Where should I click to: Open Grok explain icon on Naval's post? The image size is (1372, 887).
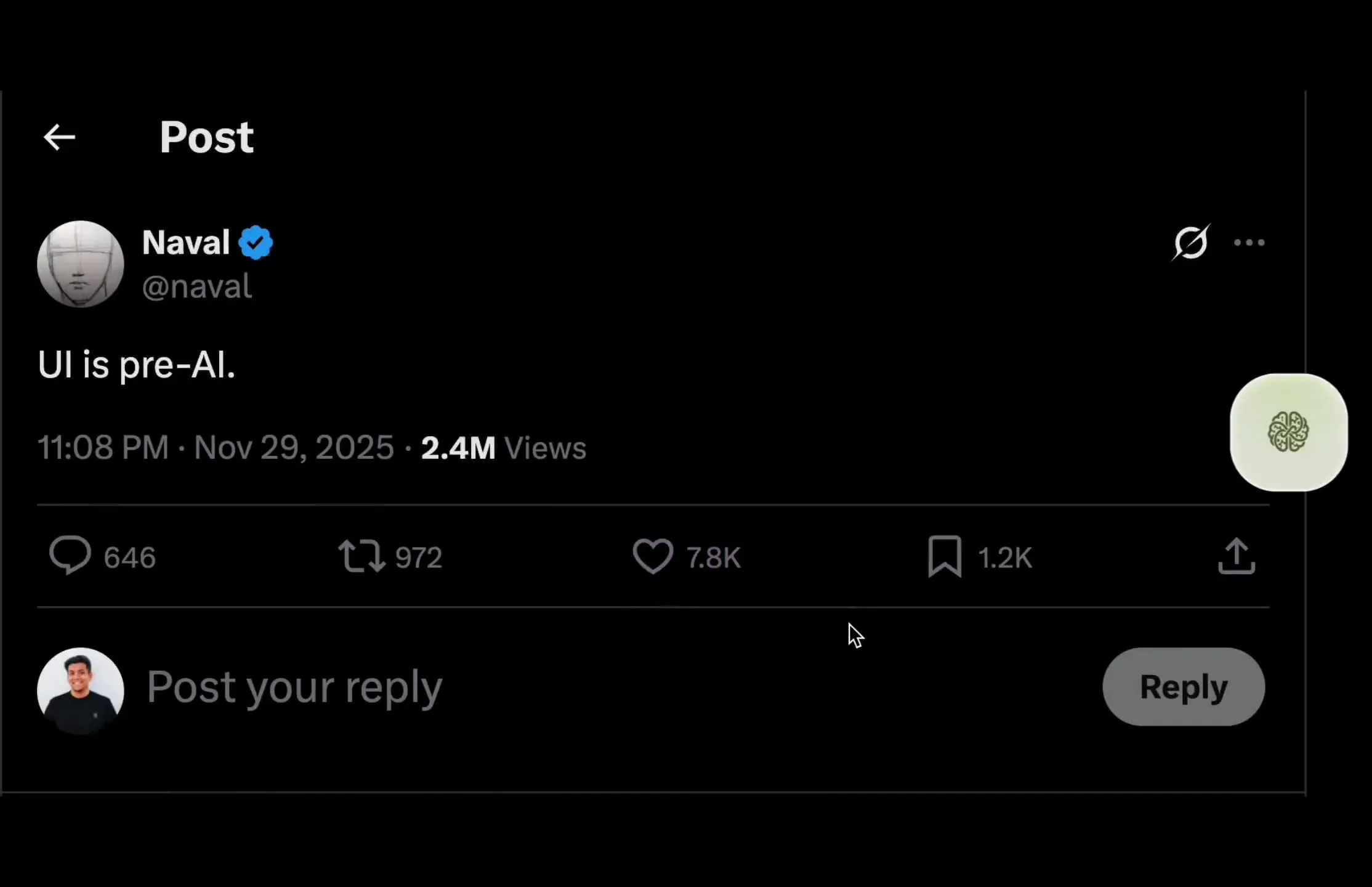point(1190,242)
